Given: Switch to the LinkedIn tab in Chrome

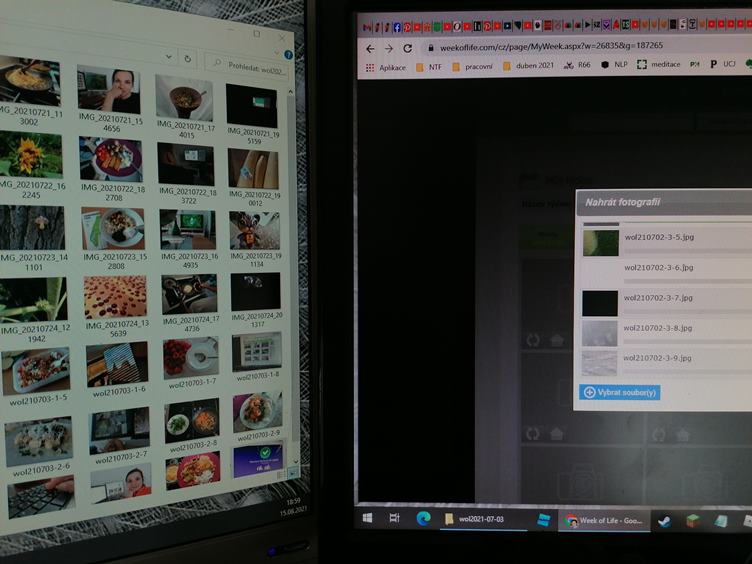Looking at the screenshot, I should [477, 26].
